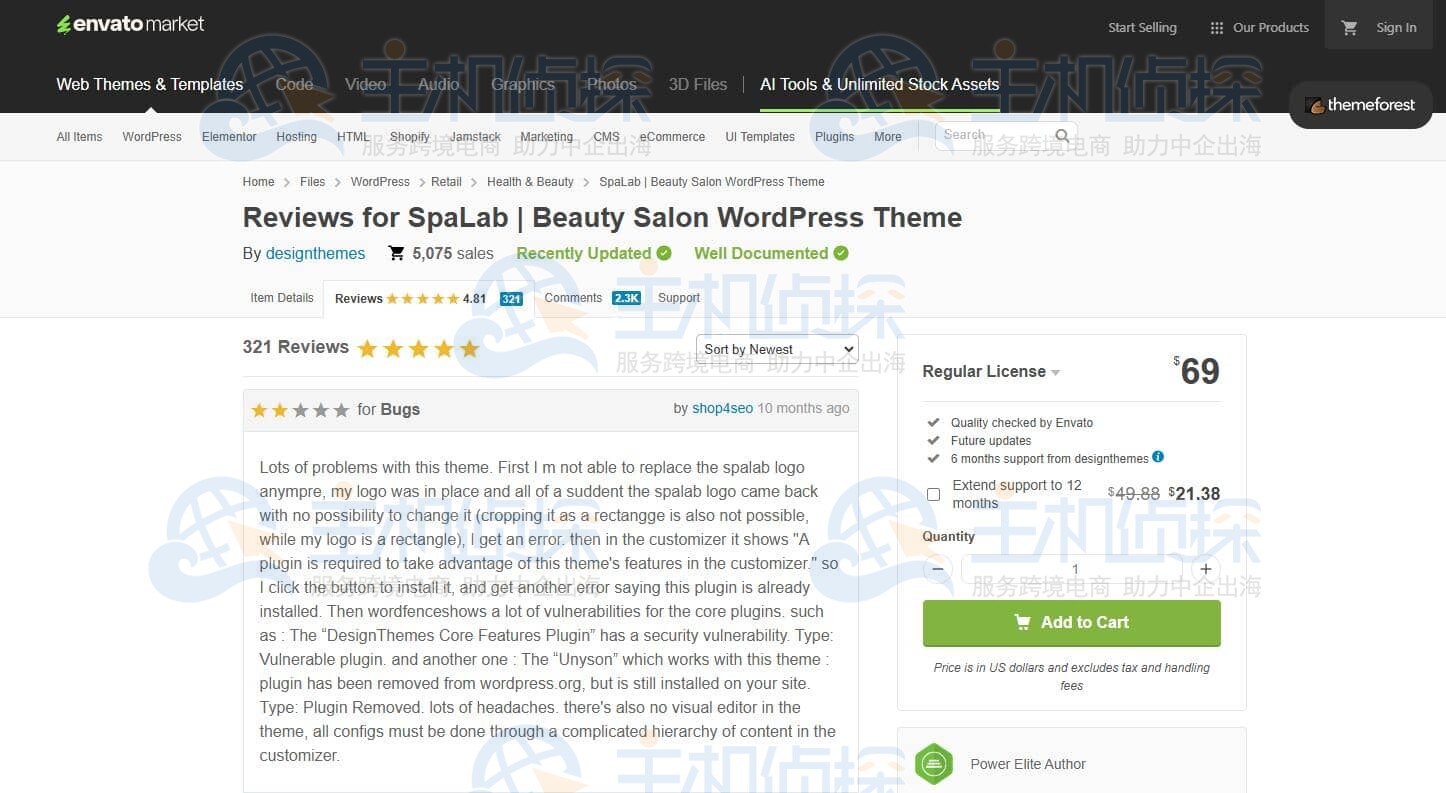Switch to the Item Details tab

coord(282,298)
